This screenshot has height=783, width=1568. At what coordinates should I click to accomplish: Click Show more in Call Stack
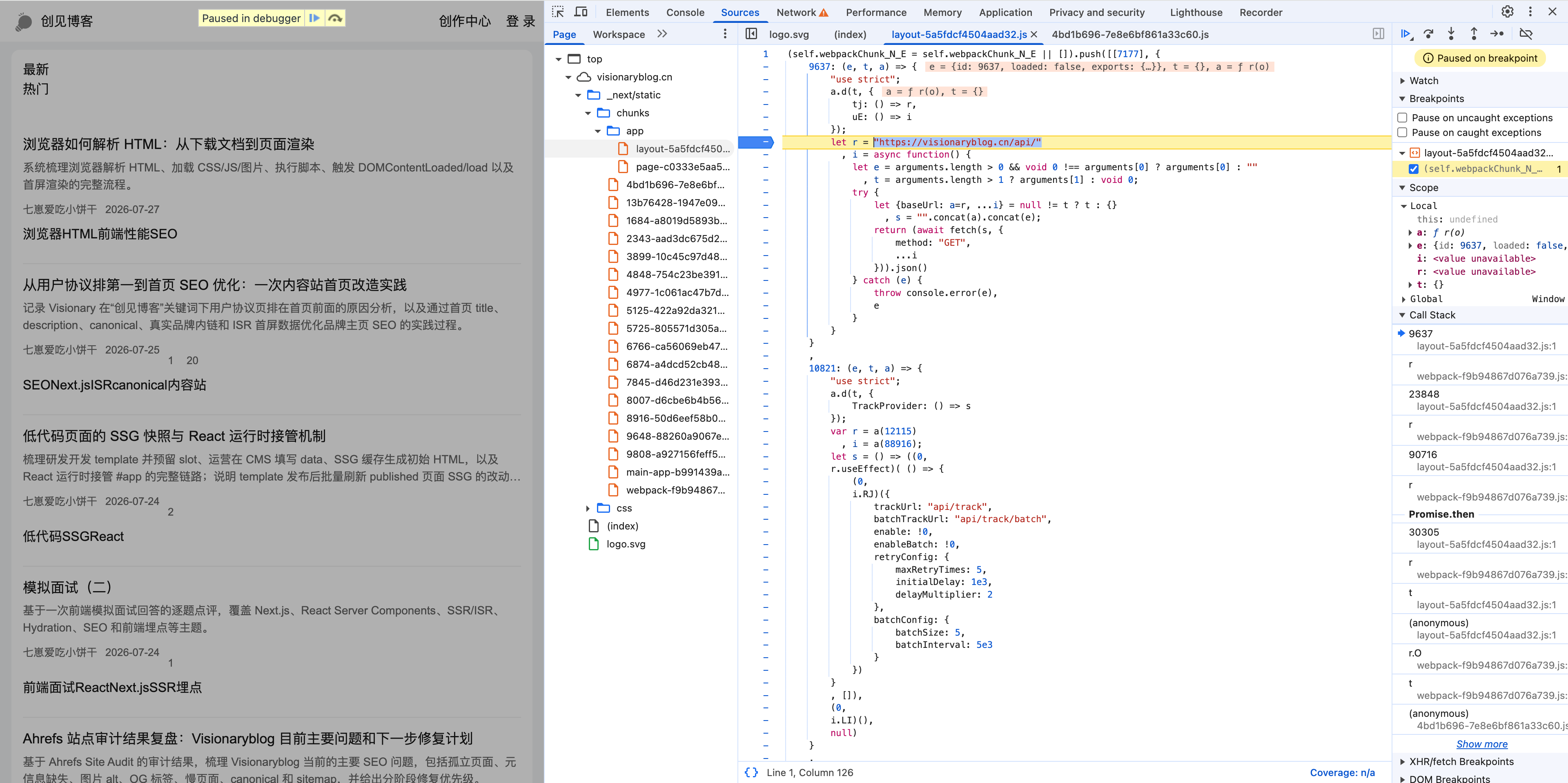click(1481, 744)
